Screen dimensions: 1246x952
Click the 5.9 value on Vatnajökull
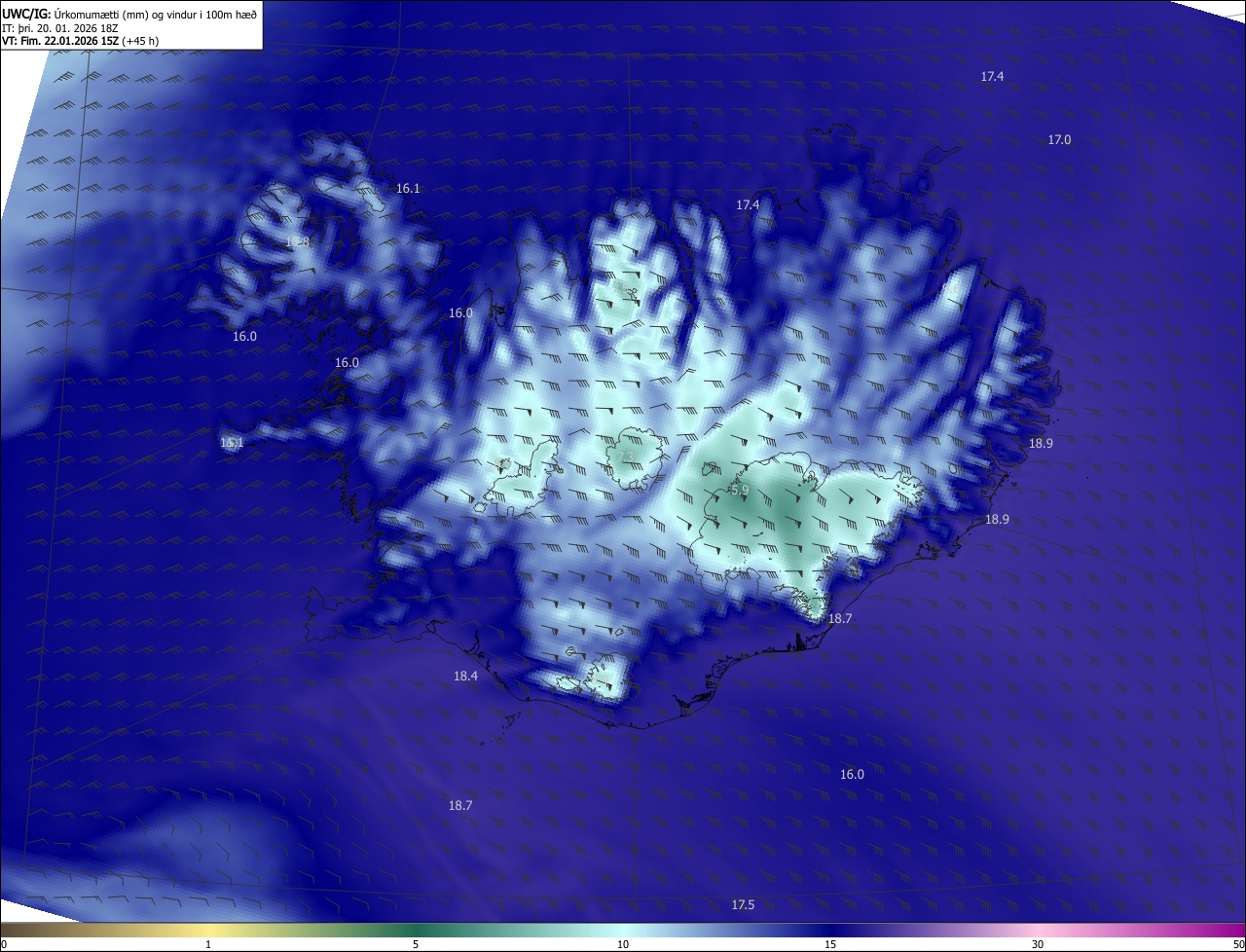tap(740, 492)
